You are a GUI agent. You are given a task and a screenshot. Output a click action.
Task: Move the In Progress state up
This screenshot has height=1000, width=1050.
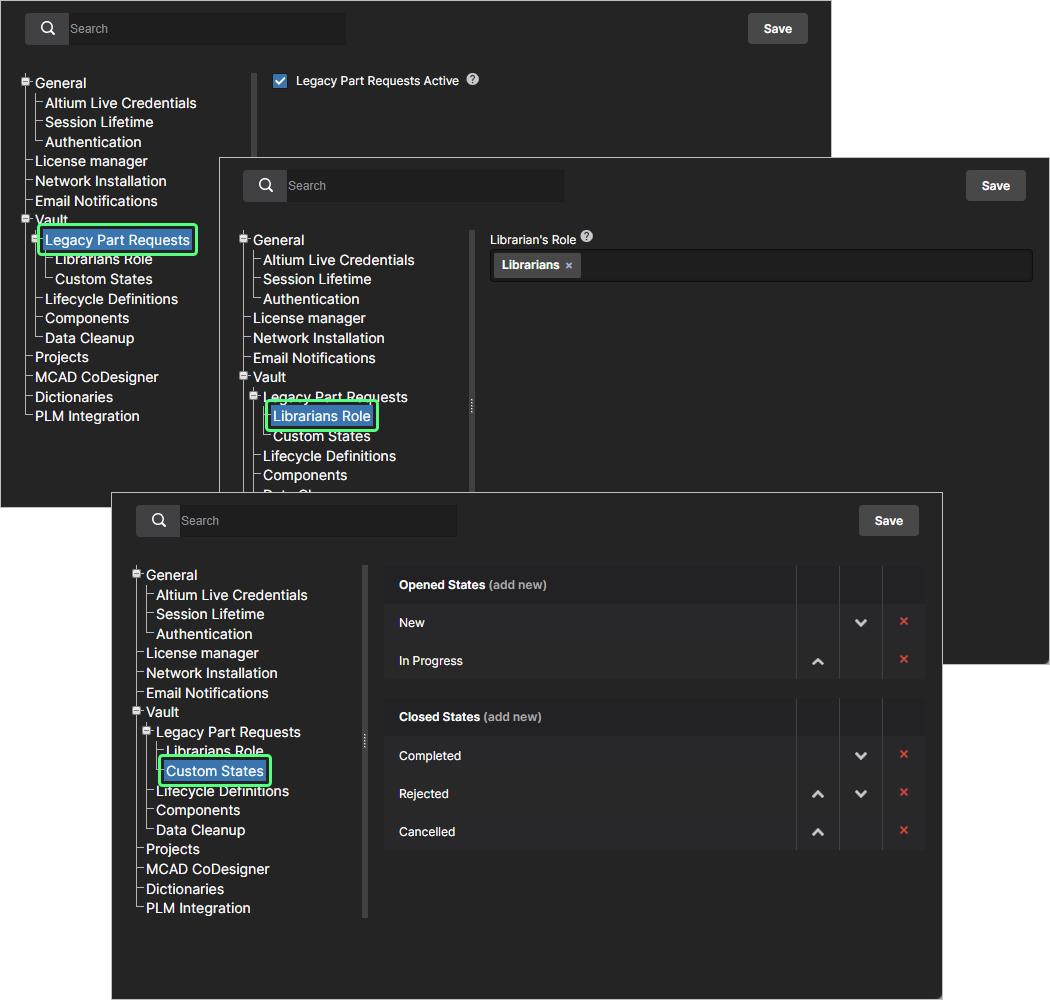click(x=818, y=661)
